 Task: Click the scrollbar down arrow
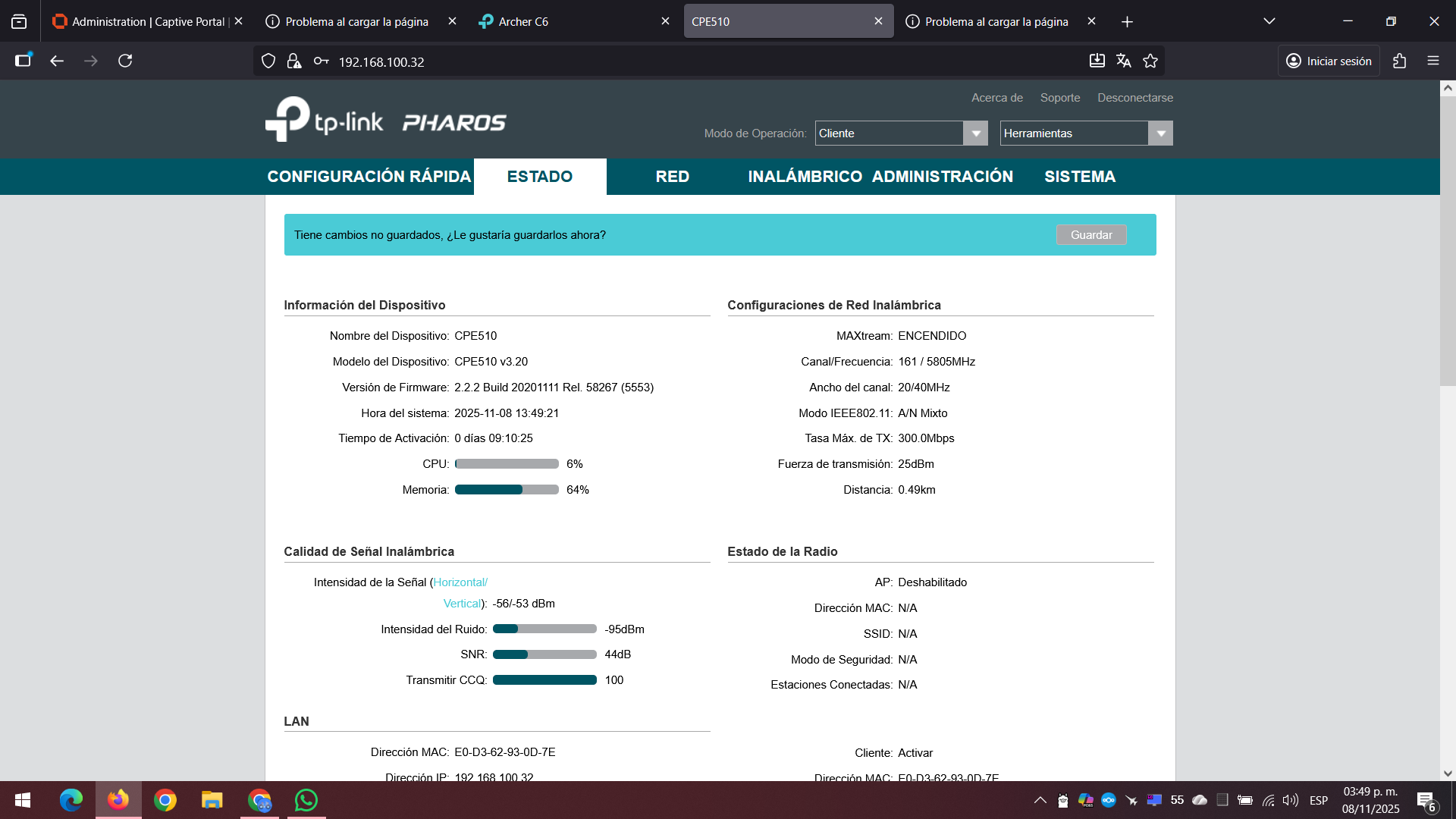[1448, 773]
